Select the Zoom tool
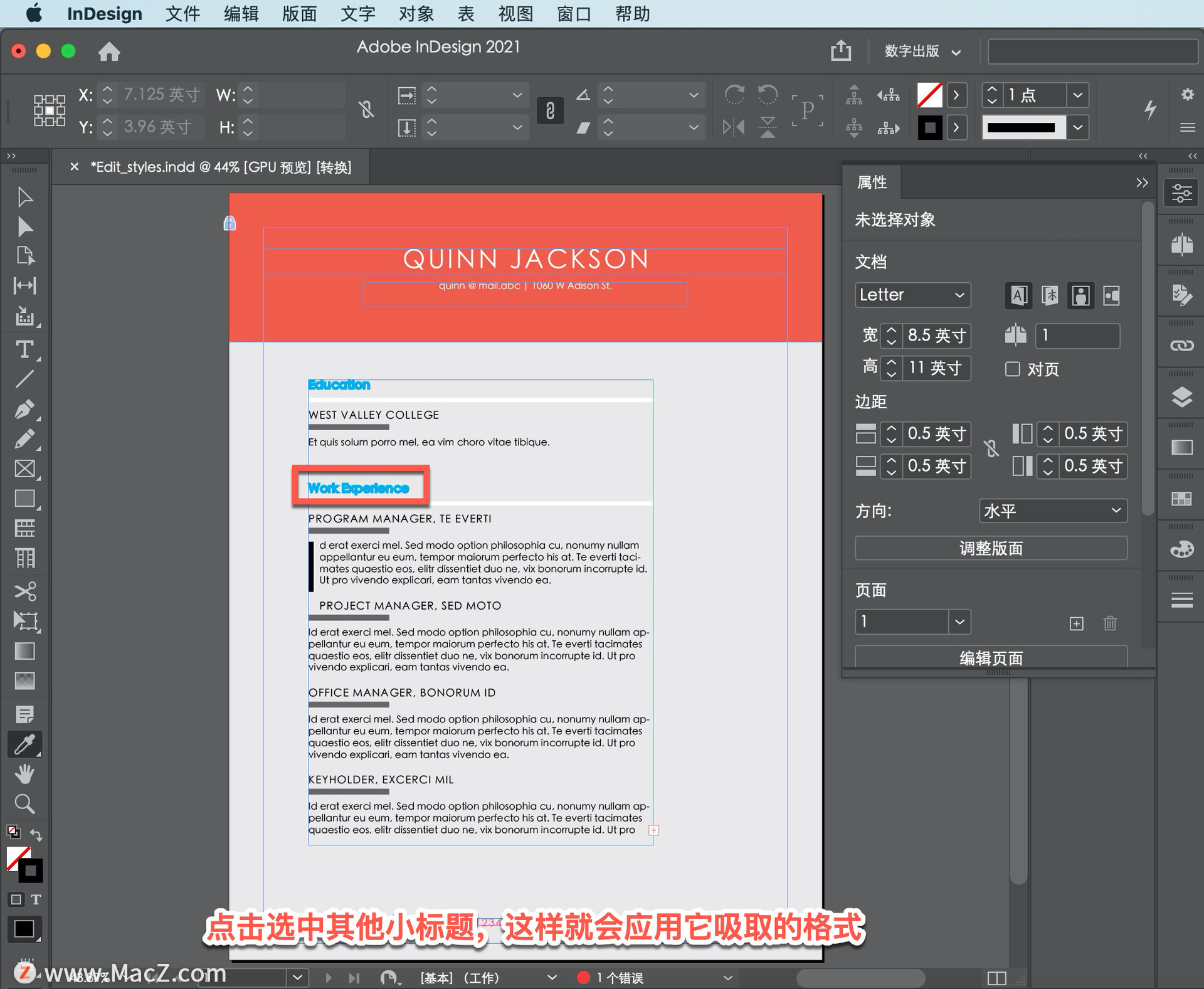Screen dimensions: 1204x989 click(24, 804)
